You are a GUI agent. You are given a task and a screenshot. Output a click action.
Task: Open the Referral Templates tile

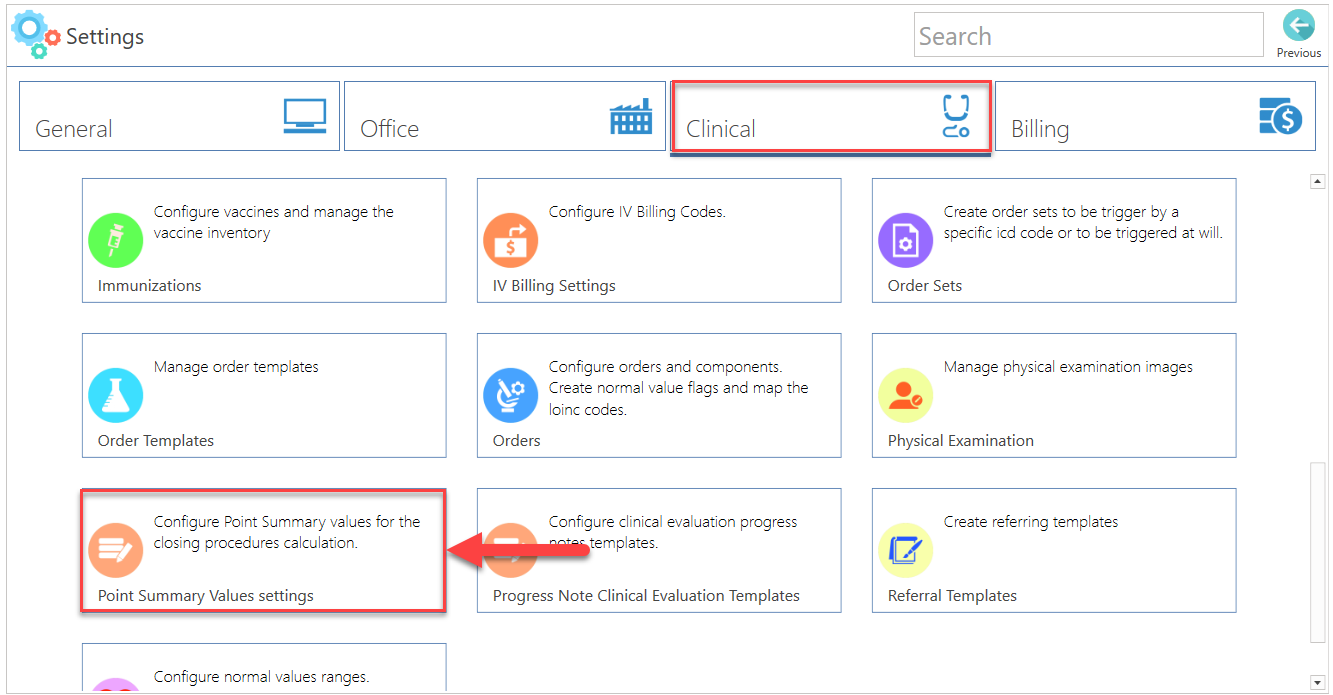1054,550
